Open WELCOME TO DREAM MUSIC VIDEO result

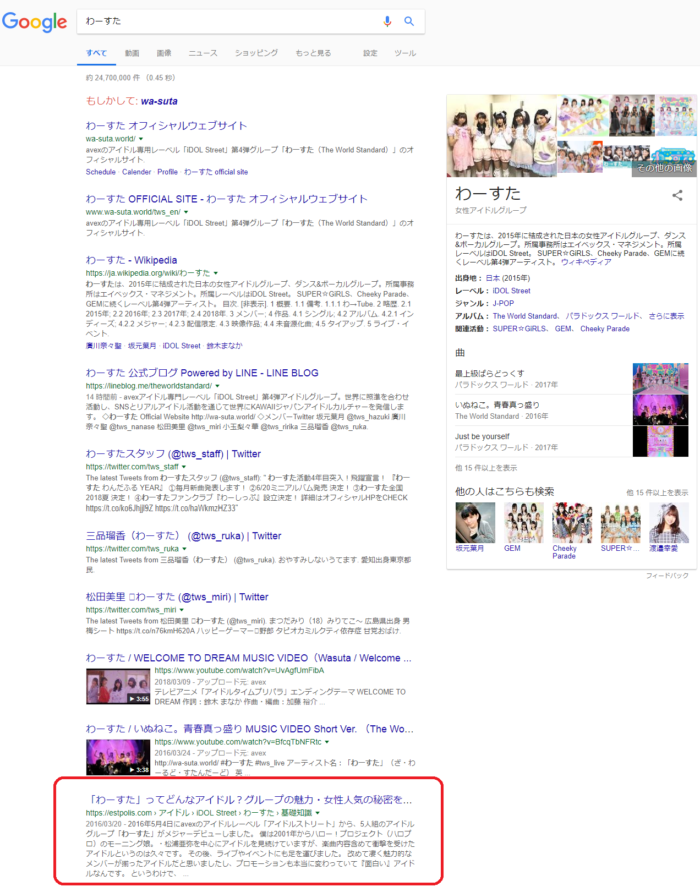[249, 658]
